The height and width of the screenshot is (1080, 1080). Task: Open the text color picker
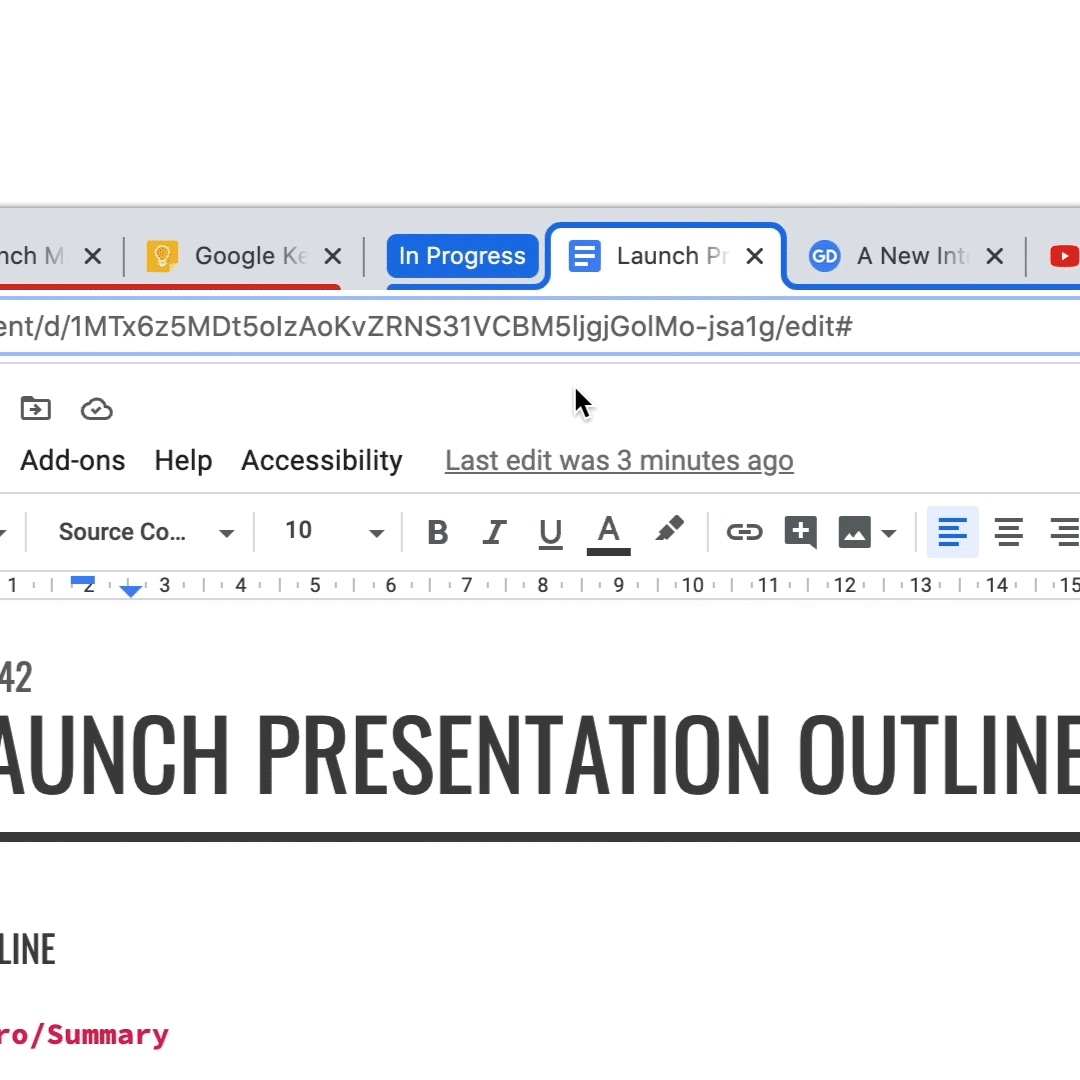[x=608, y=534]
